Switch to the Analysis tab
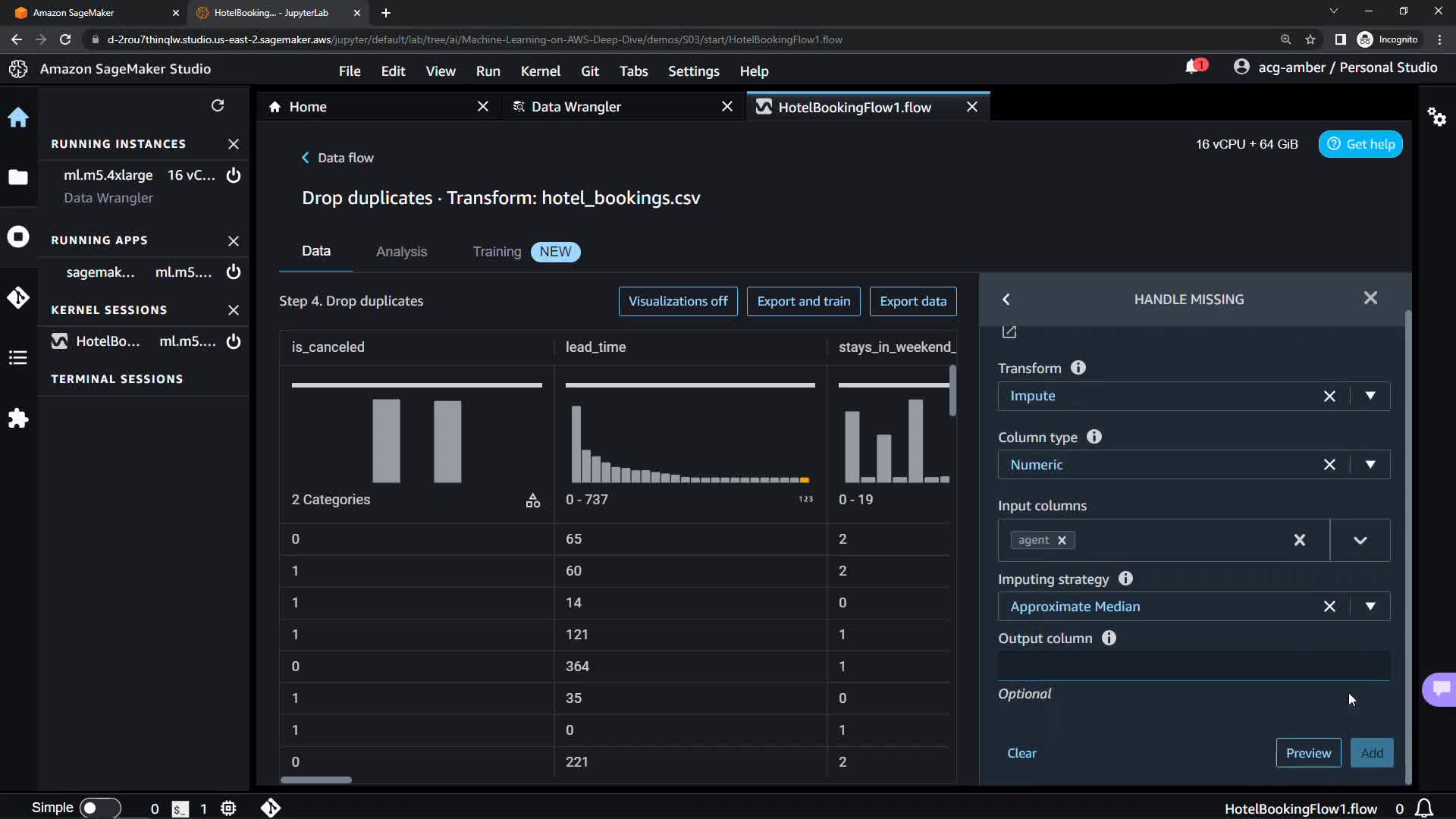This screenshot has width=1456, height=819. point(401,252)
